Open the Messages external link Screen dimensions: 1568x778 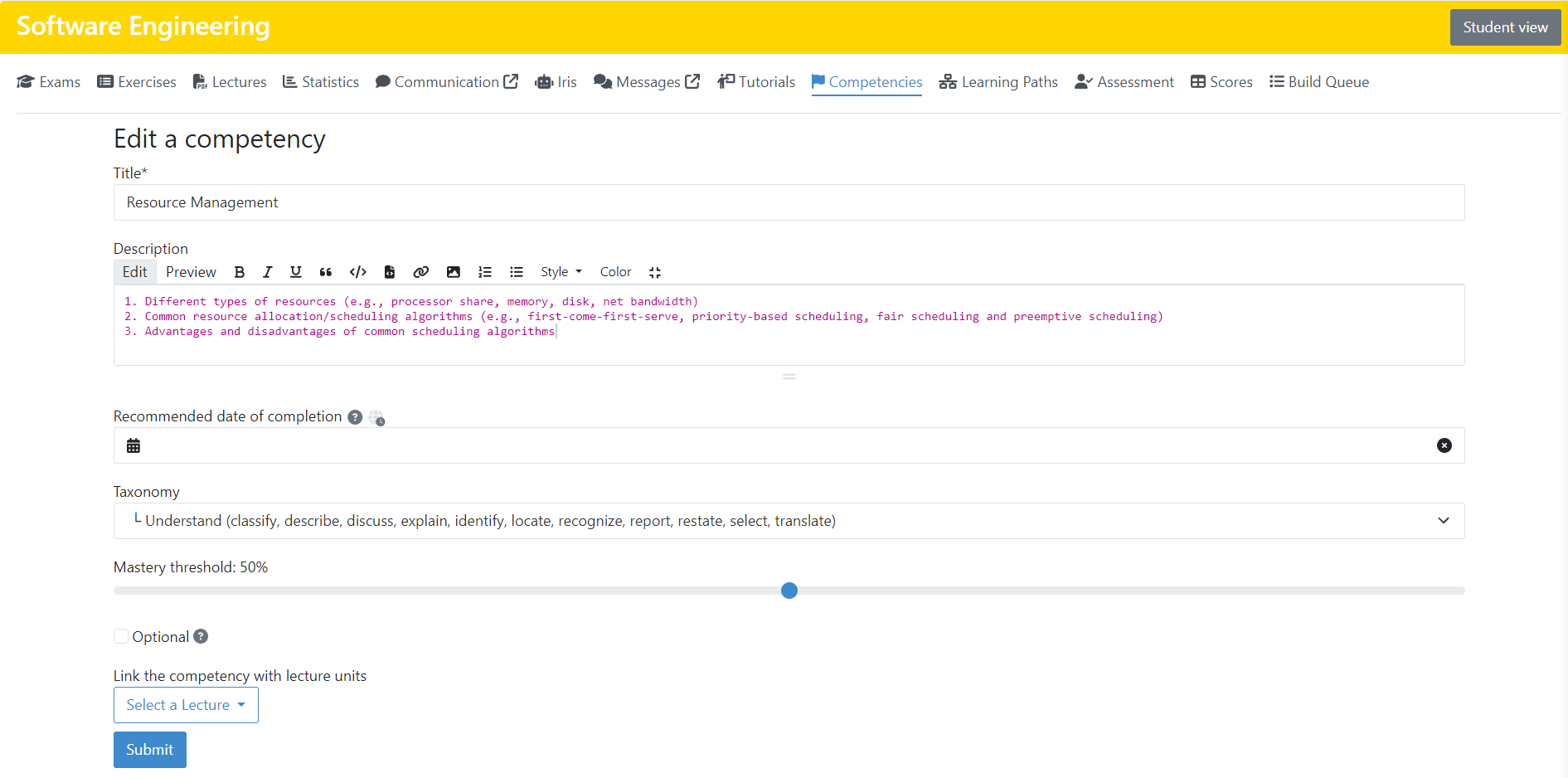pyautogui.click(x=647, y=82)
